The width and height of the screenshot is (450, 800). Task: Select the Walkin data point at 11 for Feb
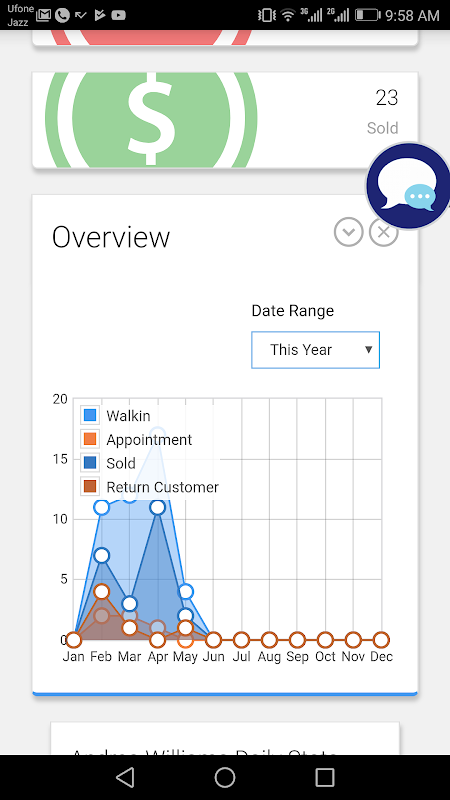click(102, 508)
